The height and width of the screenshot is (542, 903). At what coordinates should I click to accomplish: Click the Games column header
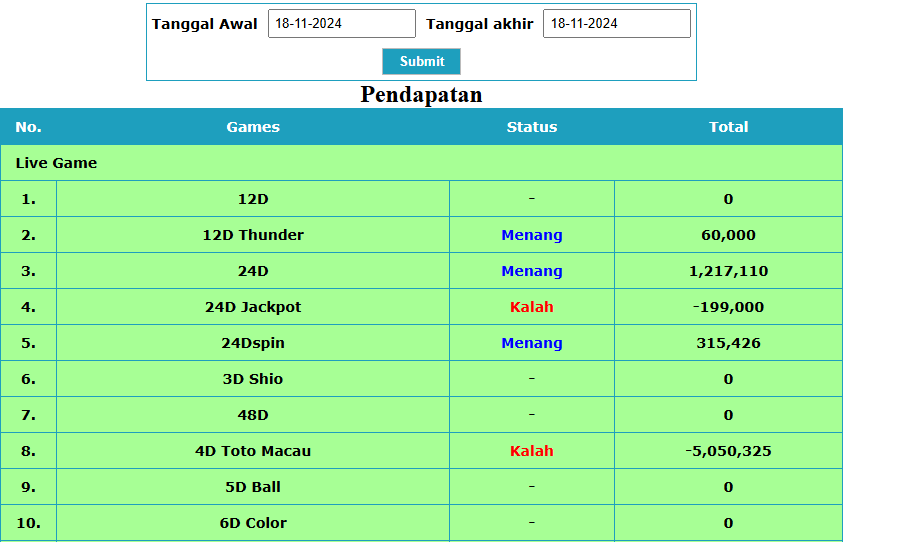tap(253, 127)
